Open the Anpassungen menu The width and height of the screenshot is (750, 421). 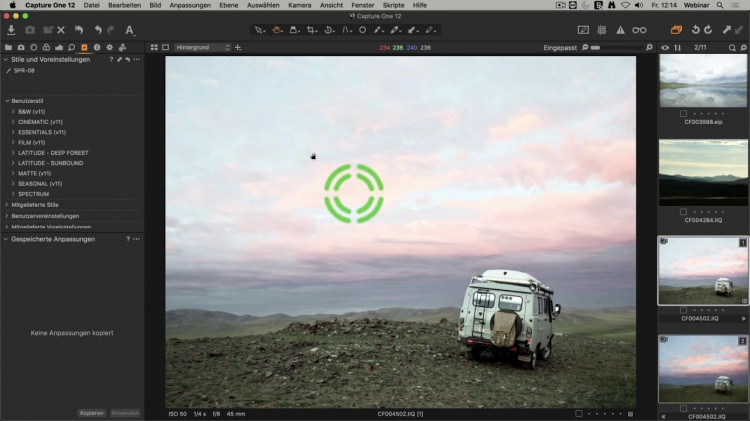[x=190, y=5]
